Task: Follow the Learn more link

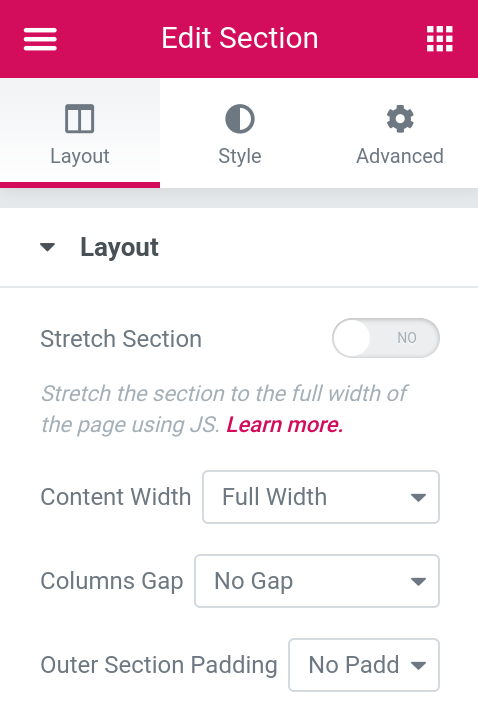Action: [x=285, y=425]
